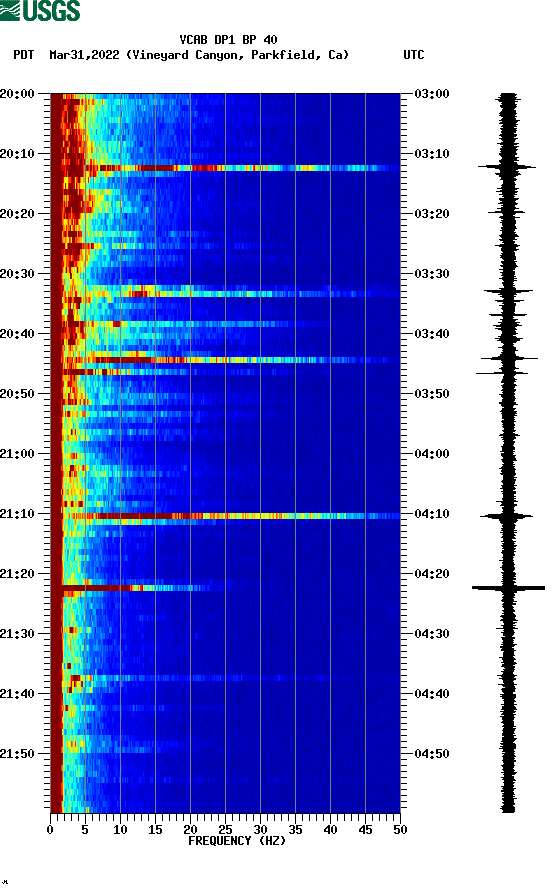The height and width of the screenshot is (893, 552).
Task: Click the 'PDT' timezone label
Action: point(23,55)
